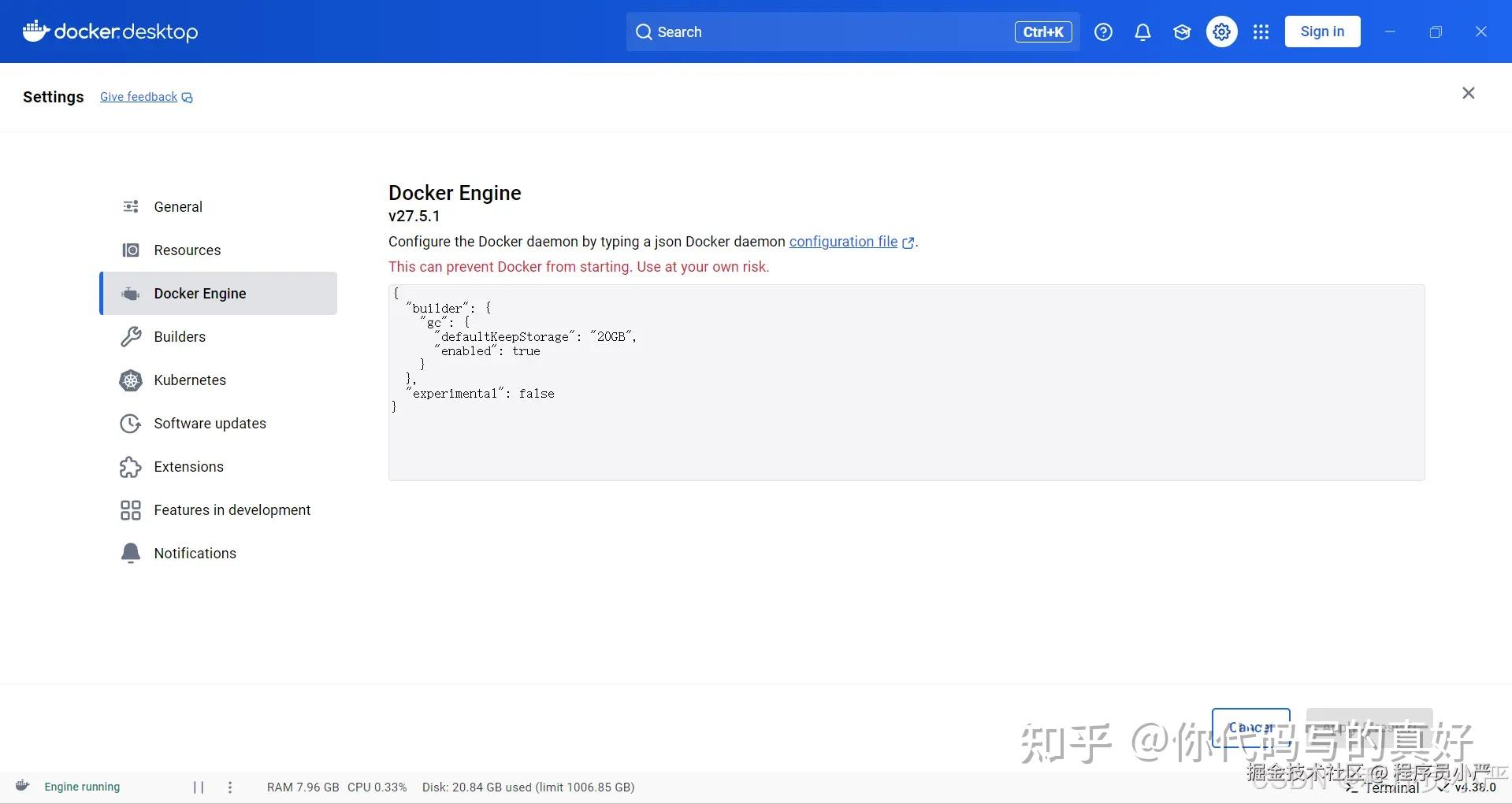
Task: Click the "Engine running" status text
Action: 82,787
